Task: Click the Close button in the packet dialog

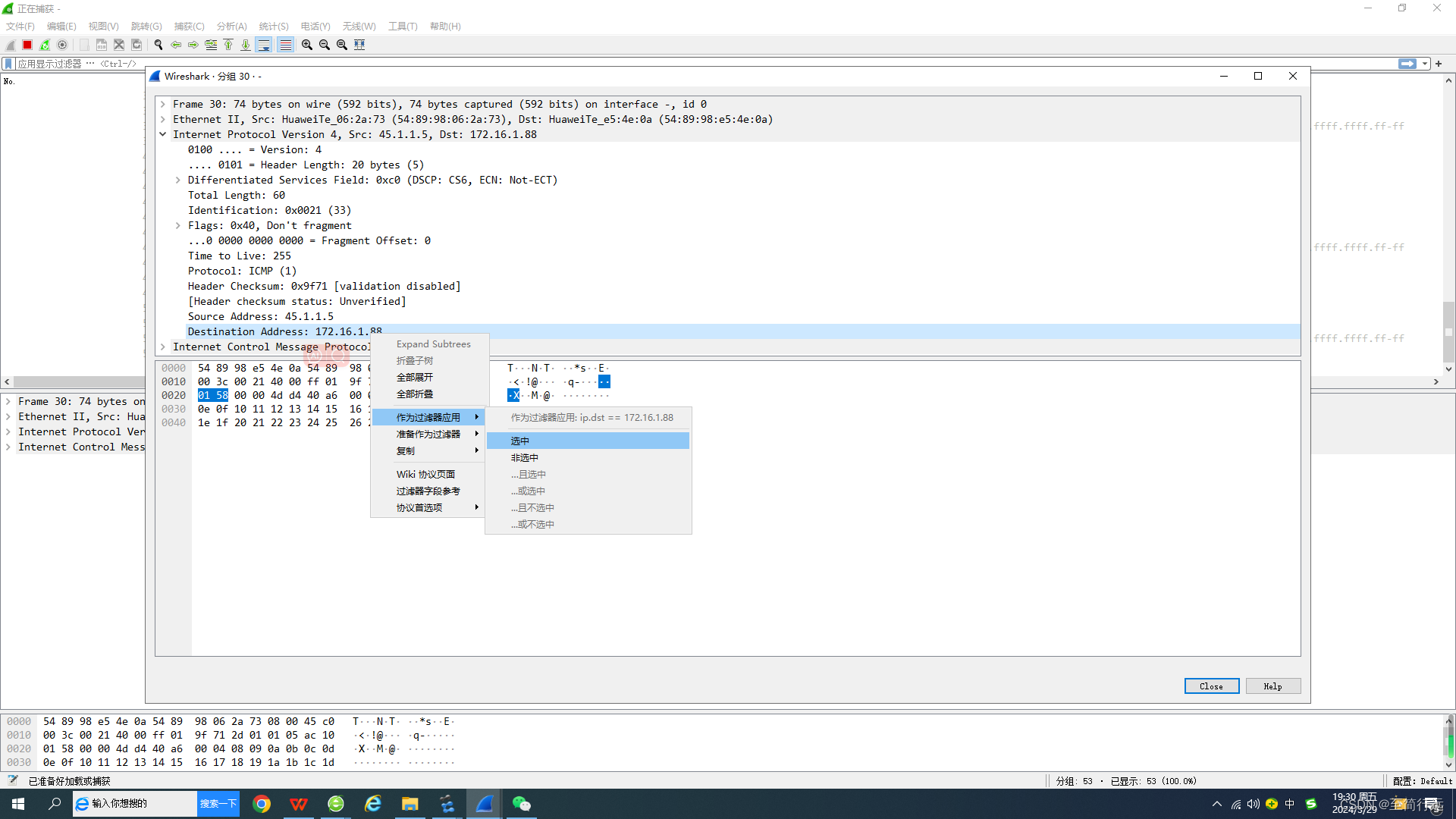Action: coord(1211,686)
